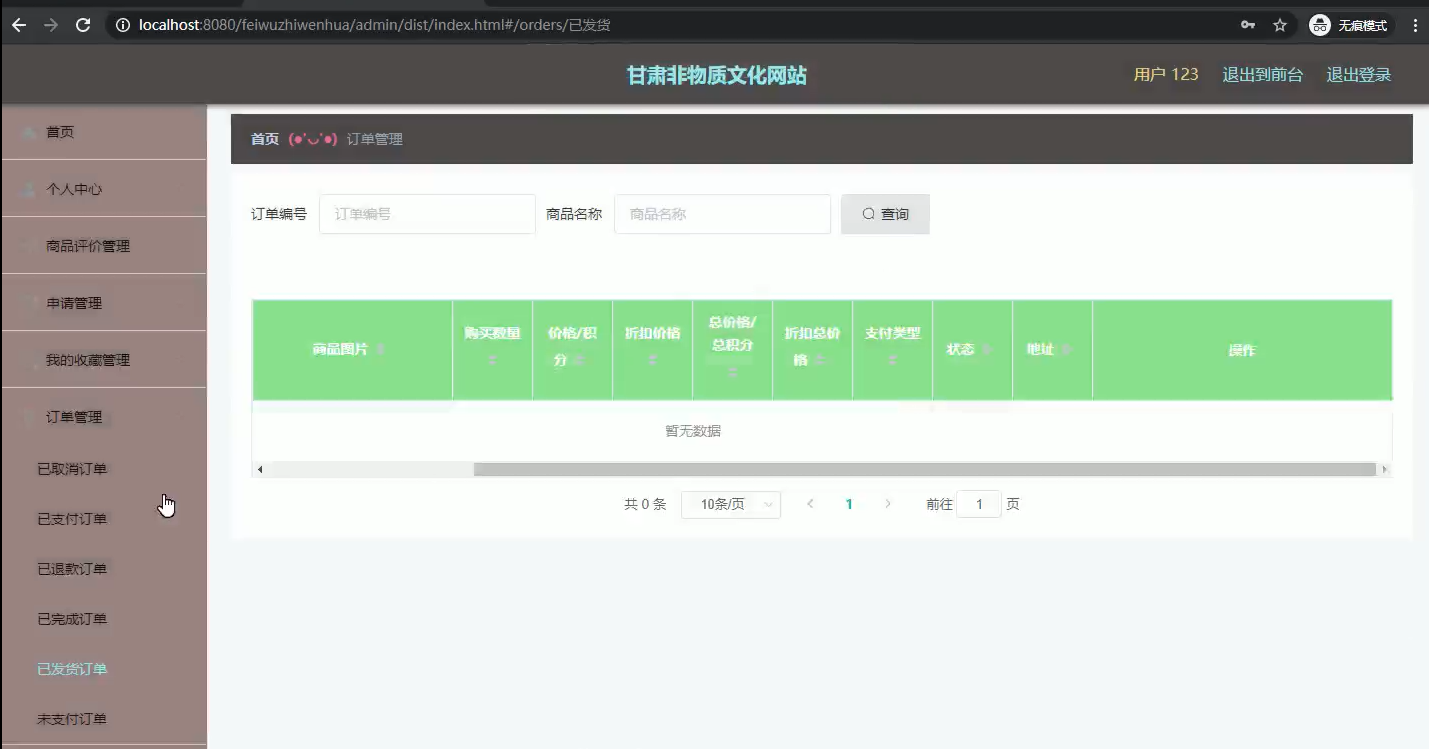This screenshot has height=749, width=1429.
Task: Select 未支付订单 submenu
Action: (x=104, y=719)
